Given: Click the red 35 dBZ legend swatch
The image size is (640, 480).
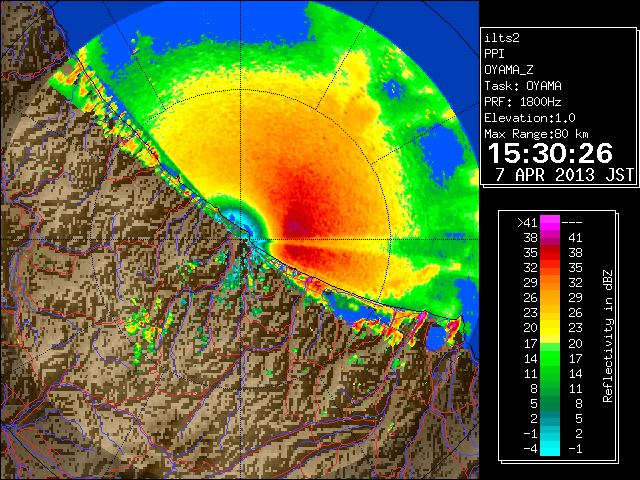Looking at the screenshot, I should (x=550, y=253).
